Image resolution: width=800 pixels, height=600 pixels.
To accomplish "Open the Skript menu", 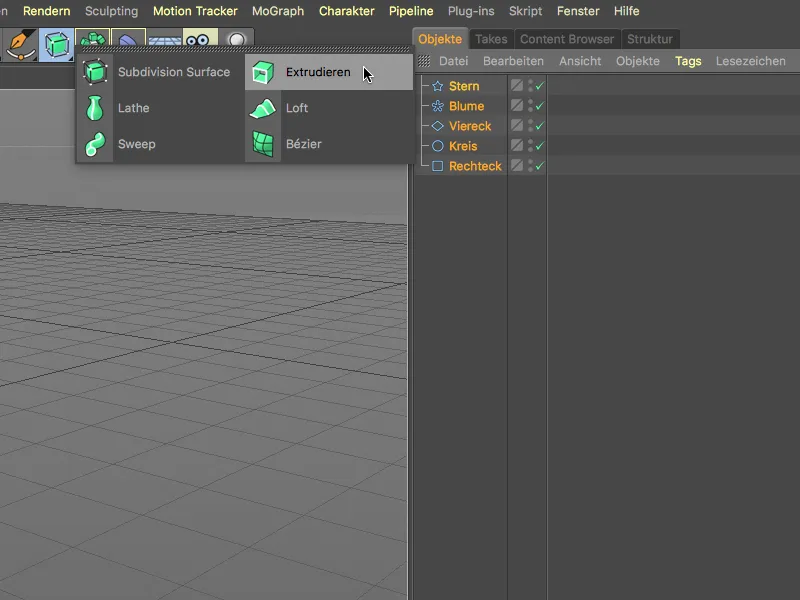I will pyautogui.click(x=526, y=11).
